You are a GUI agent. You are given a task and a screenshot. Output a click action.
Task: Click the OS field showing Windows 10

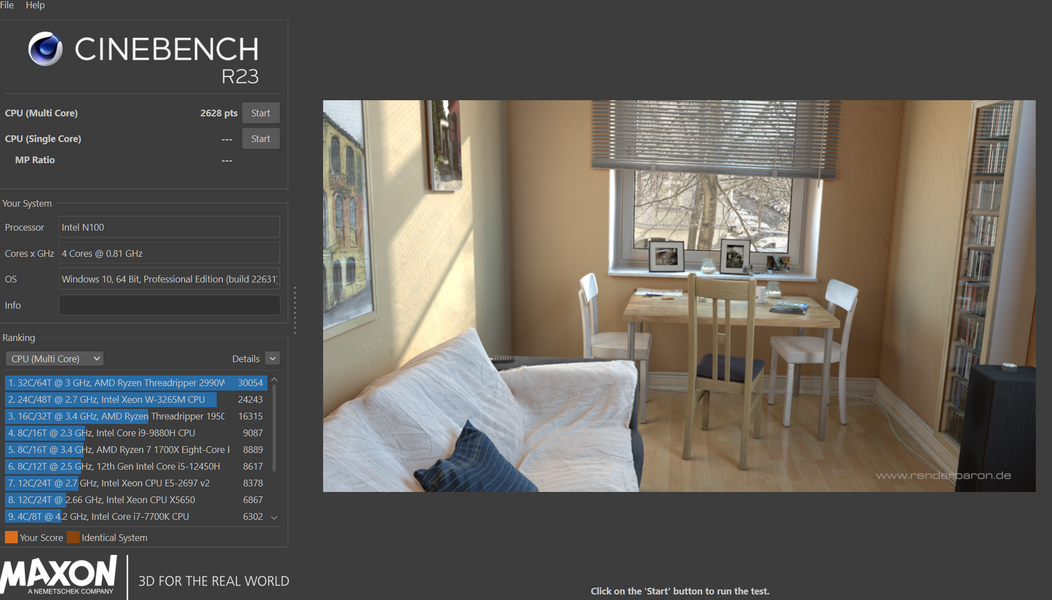coord(169,279)
